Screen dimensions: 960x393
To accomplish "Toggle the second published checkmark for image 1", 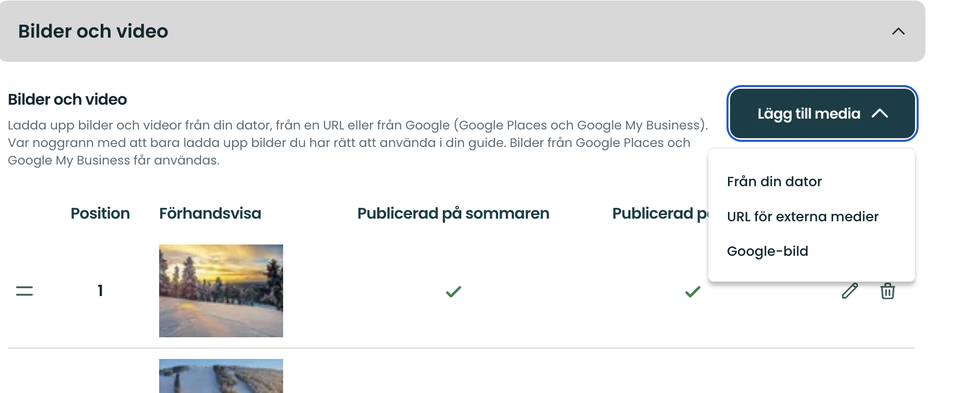I will 692,291.
